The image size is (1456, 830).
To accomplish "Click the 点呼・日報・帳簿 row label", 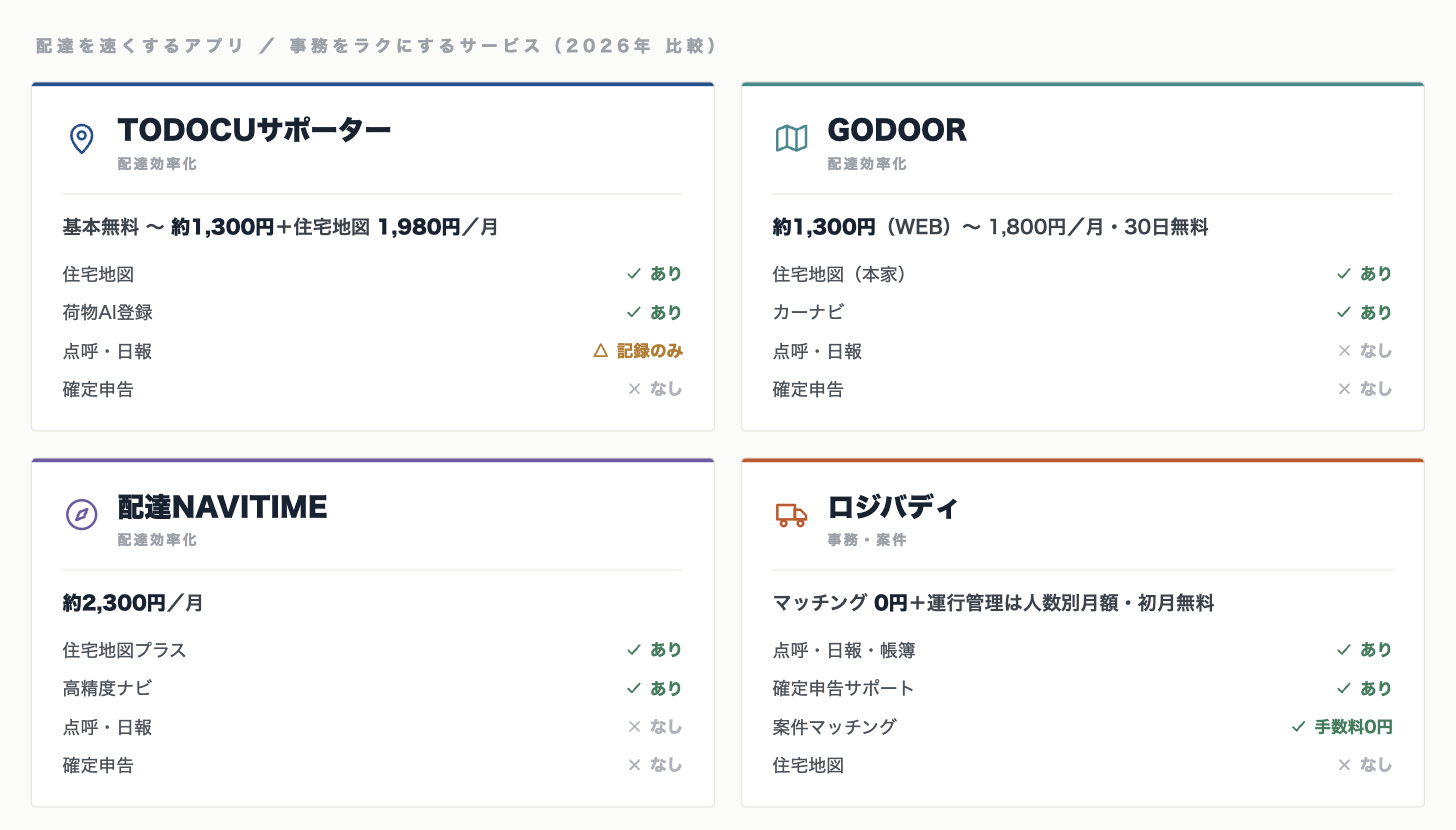I will tap(844, 650).
